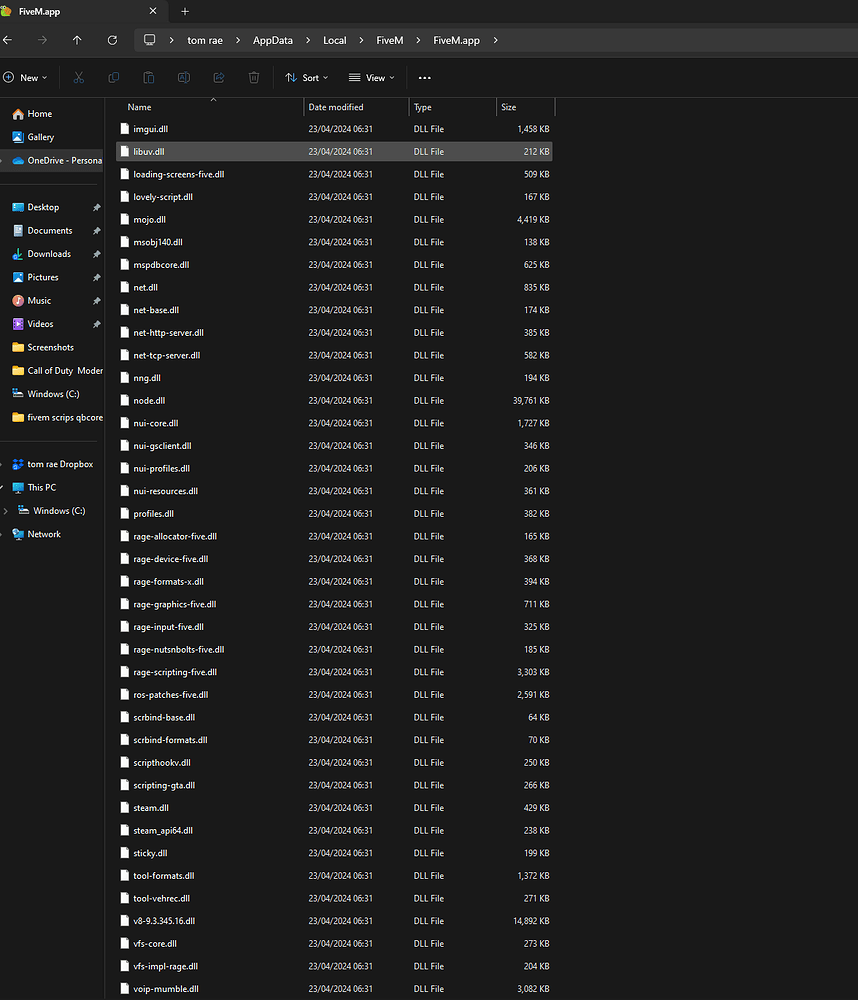This screenshot has height=1000, width=858.
Task: Click the Rename icon in the toolbar
Action: pyautogui.click(x=183, y=77)
